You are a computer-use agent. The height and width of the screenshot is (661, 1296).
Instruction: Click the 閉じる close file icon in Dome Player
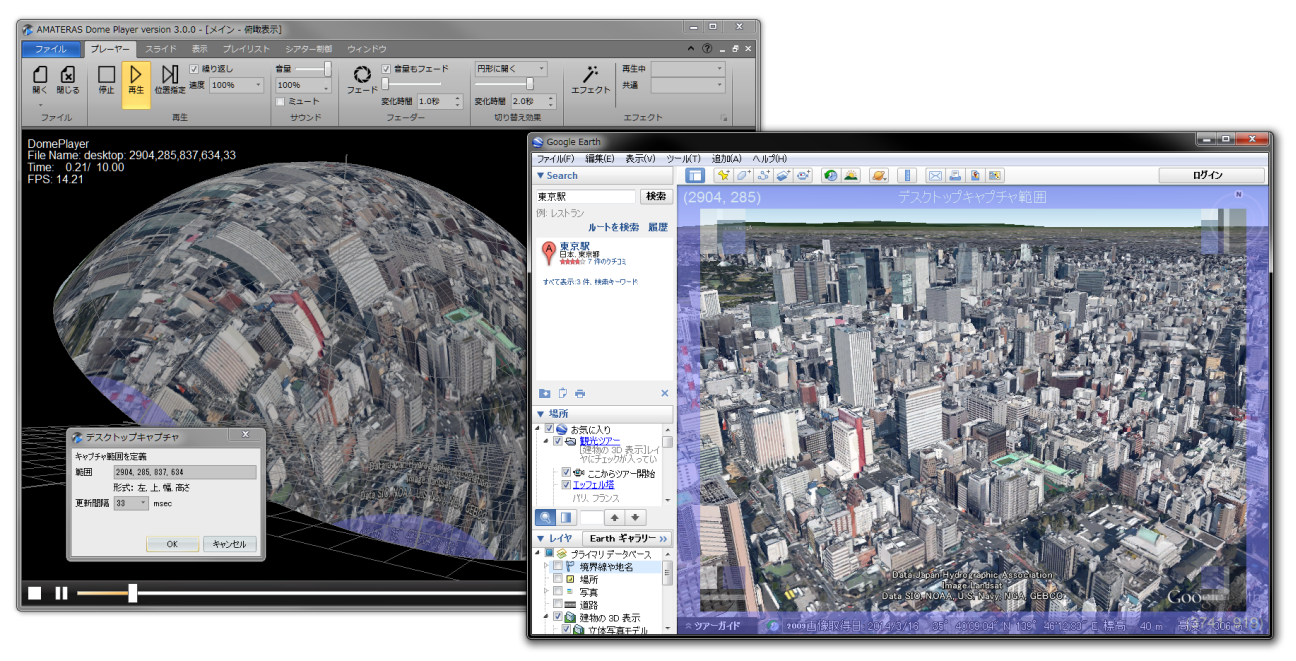(68, 74)
